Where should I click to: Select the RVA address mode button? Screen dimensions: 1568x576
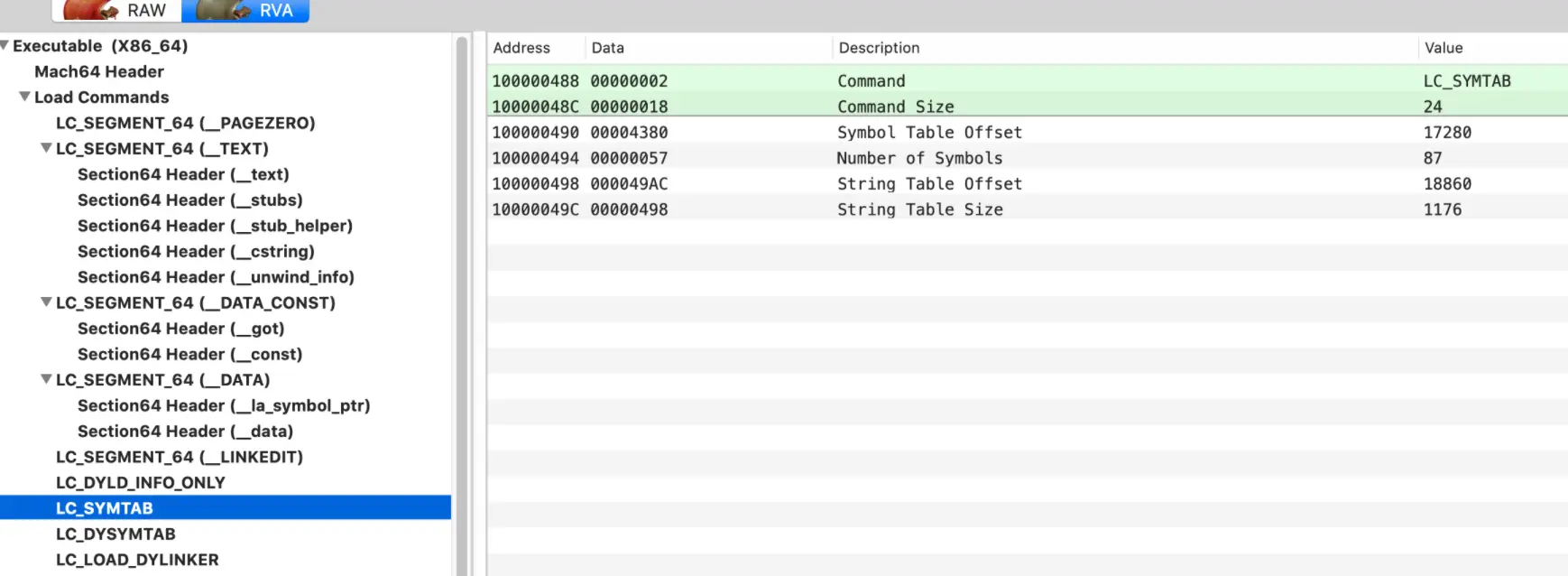click(245, 11)
